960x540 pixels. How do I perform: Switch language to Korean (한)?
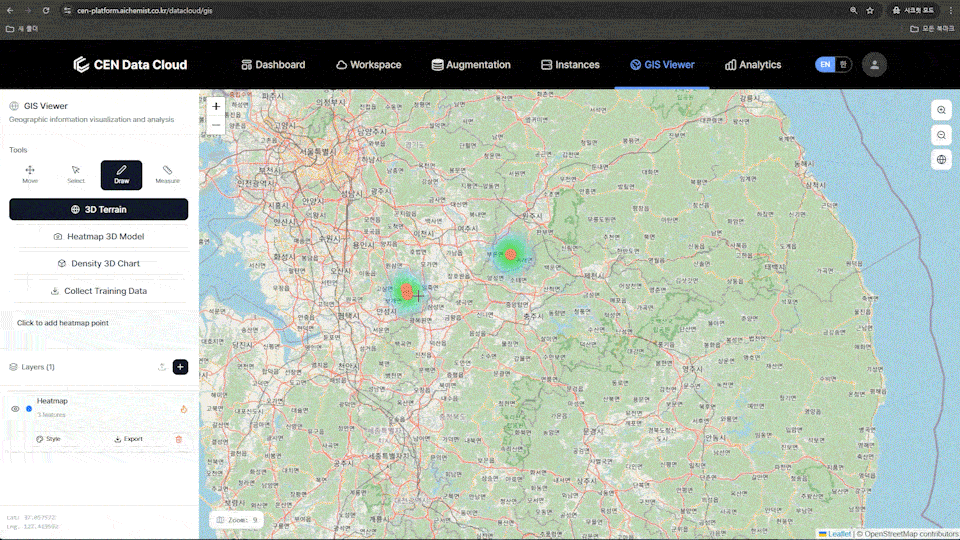coord(843,64)
